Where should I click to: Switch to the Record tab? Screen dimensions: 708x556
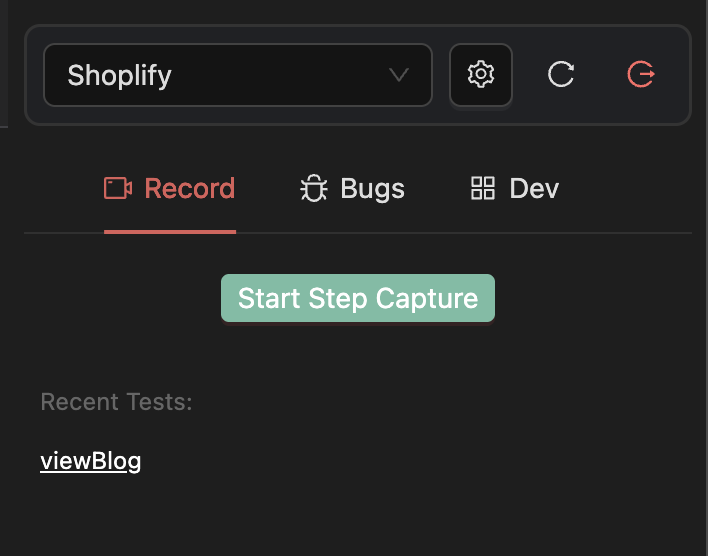click(170, 189)
